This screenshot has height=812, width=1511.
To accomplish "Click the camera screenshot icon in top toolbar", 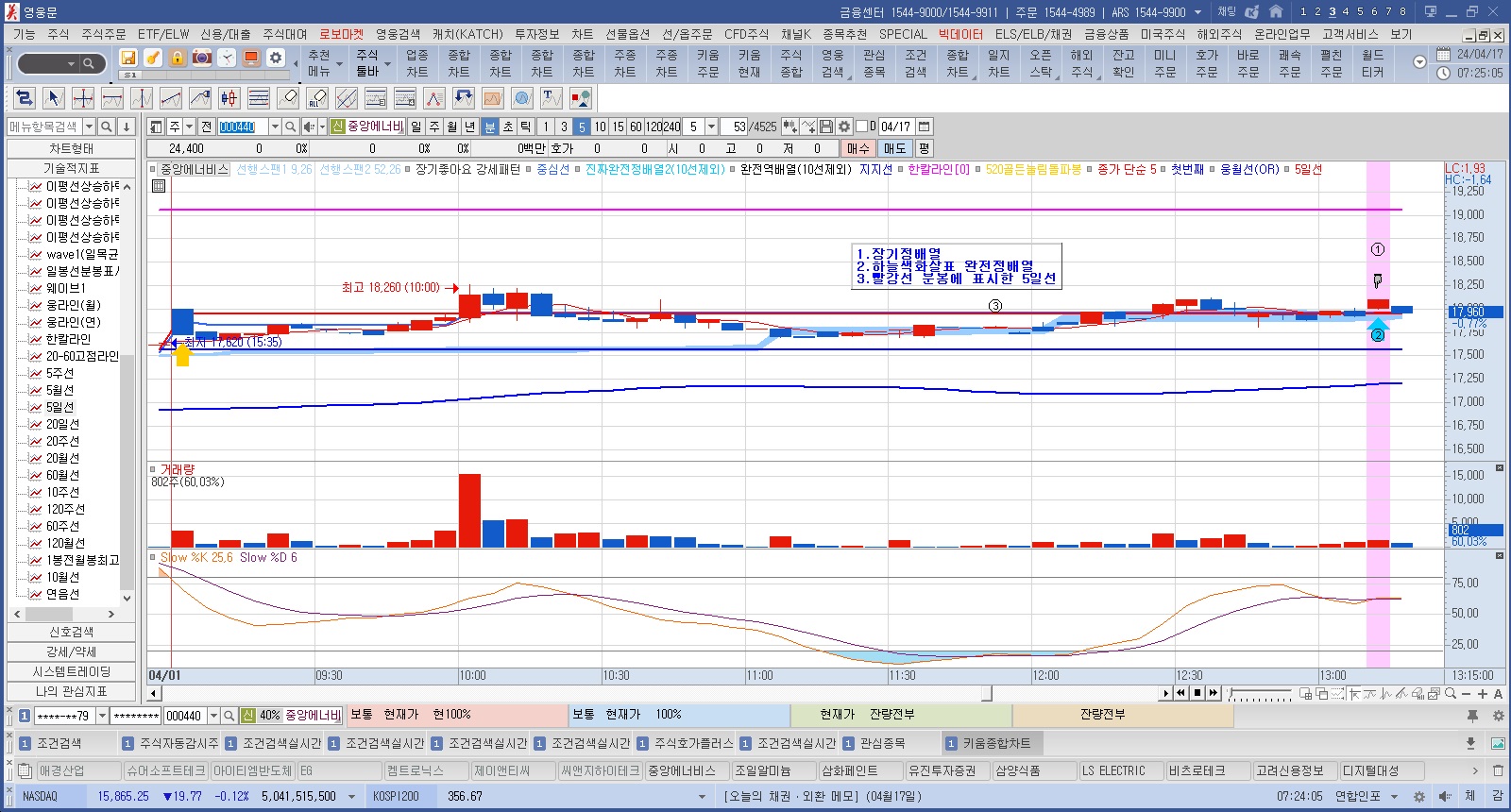I will 202,58.
